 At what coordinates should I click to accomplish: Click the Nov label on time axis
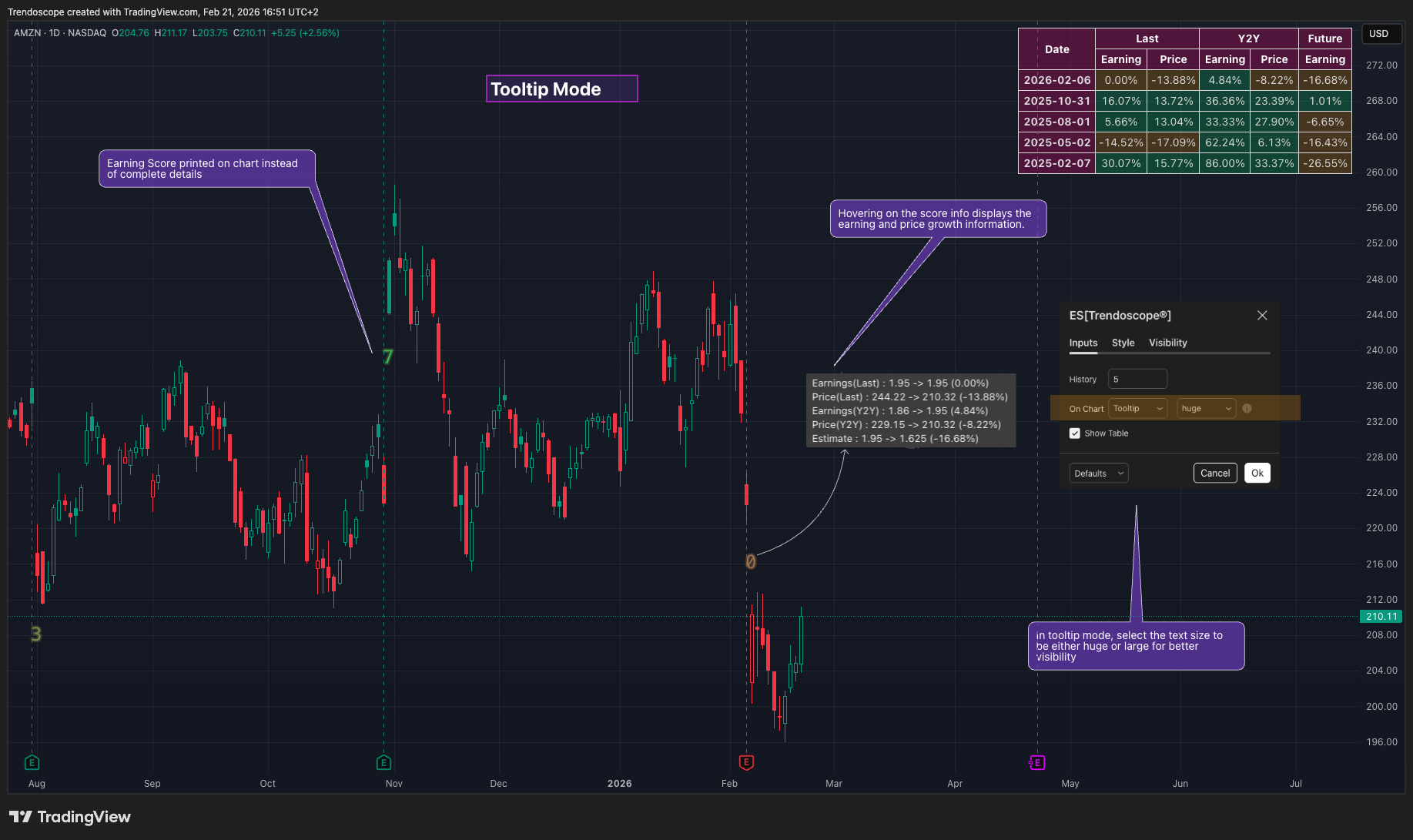point(393,784)
